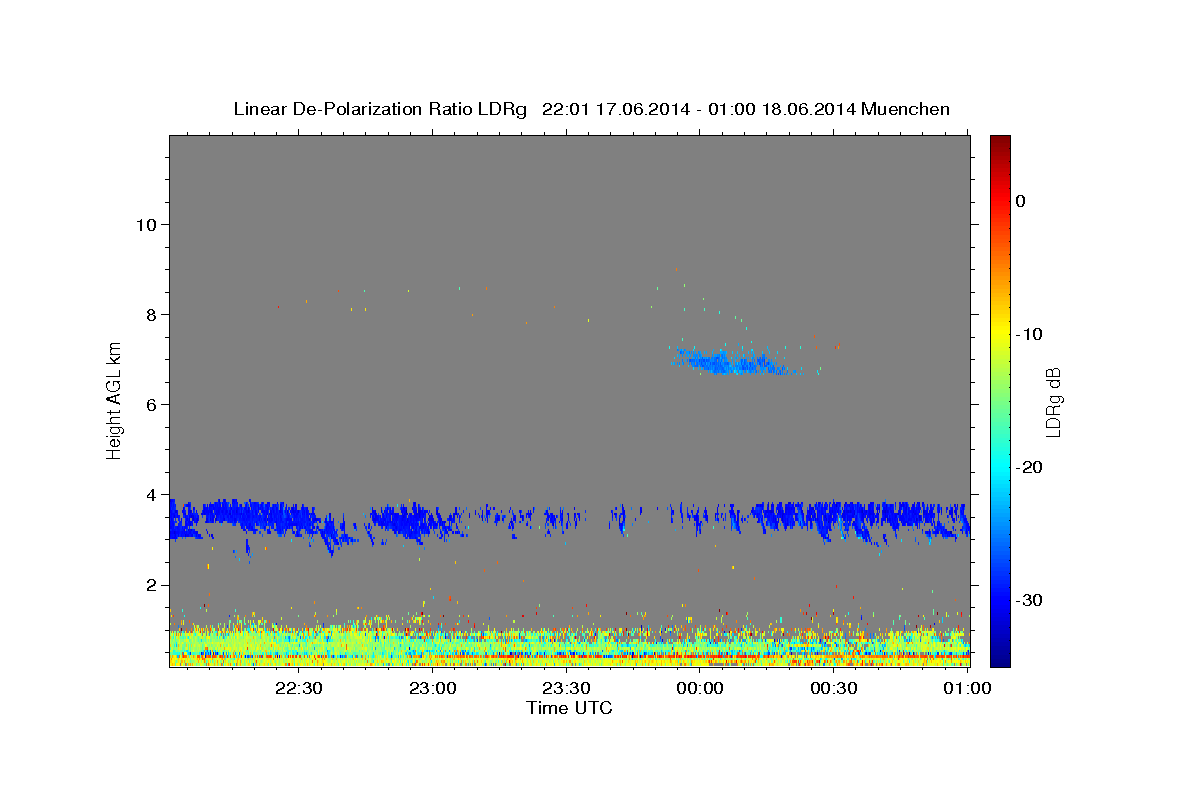This screenshot has width=1200, height=800.
Task: Click the height tick label 6
Action: 150,405
